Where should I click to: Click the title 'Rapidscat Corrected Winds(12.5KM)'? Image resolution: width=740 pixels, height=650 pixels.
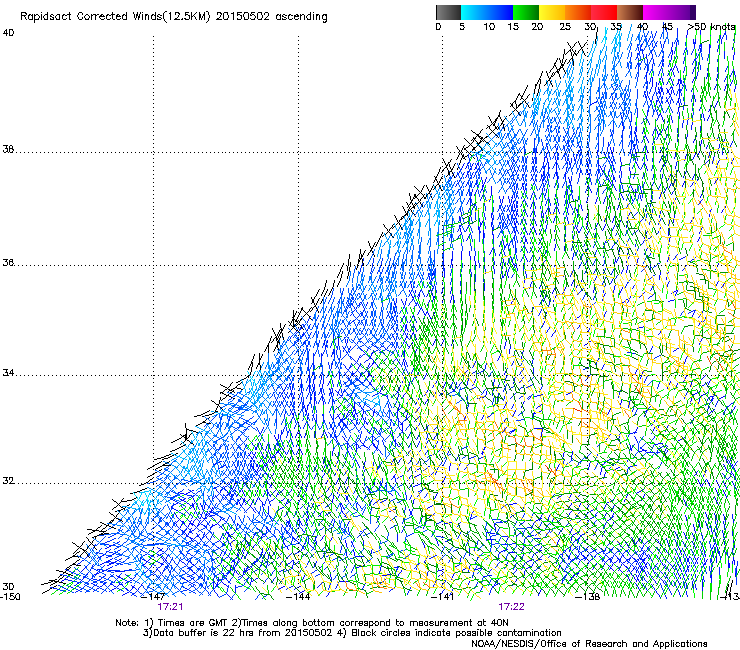[115, 17]
